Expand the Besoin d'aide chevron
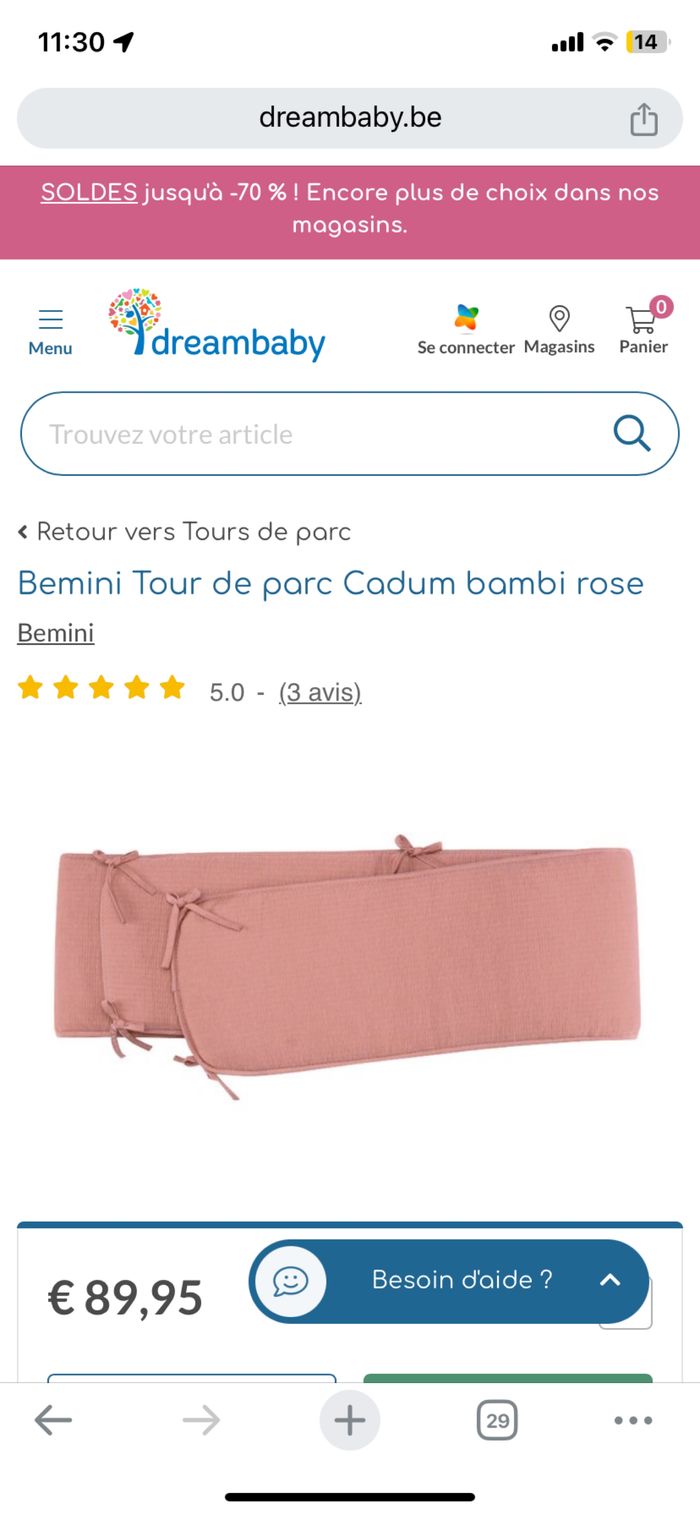Viewport: 700px width, 1515px height. pos(610,1280)
